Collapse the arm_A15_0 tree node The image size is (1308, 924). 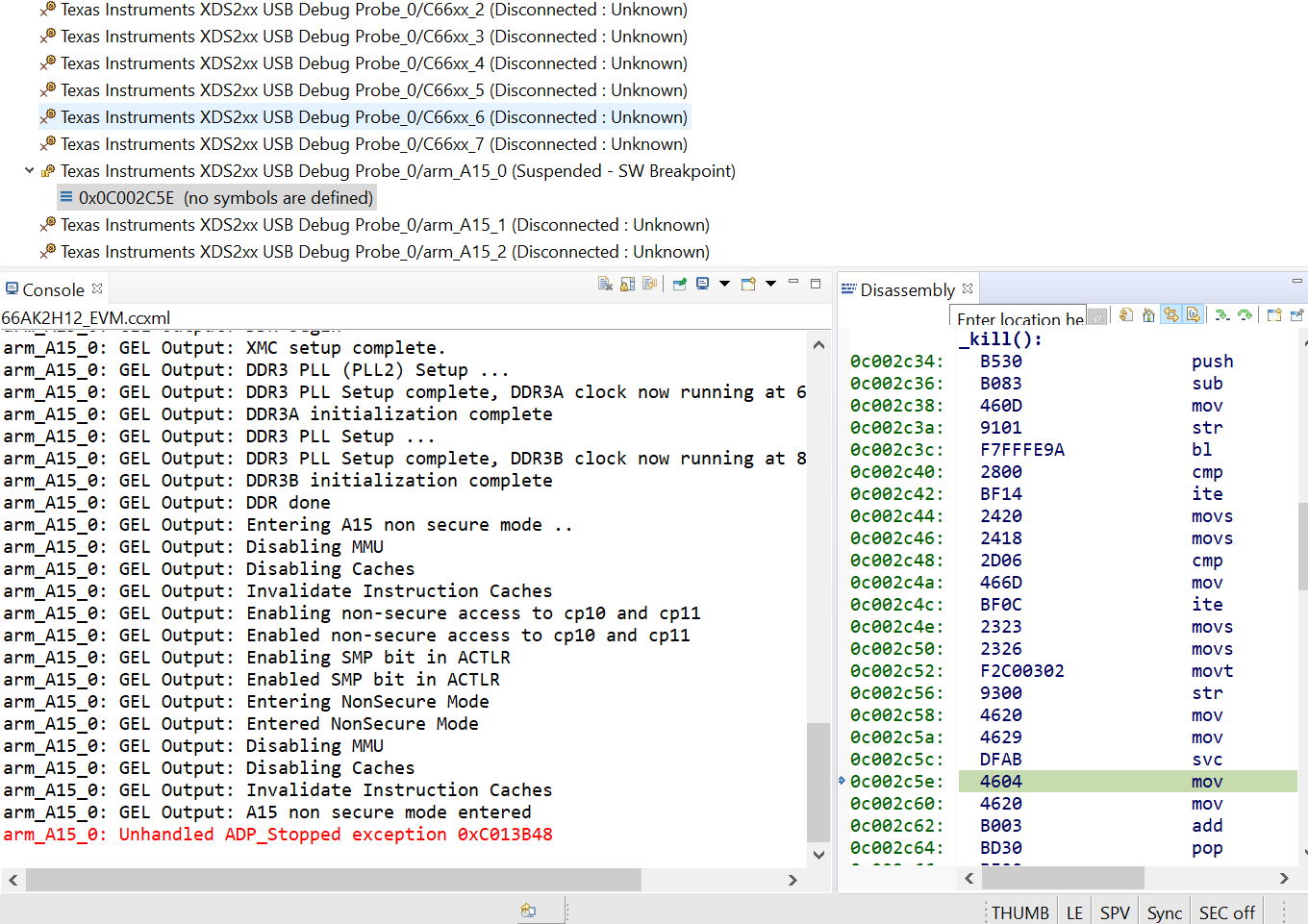30,170
